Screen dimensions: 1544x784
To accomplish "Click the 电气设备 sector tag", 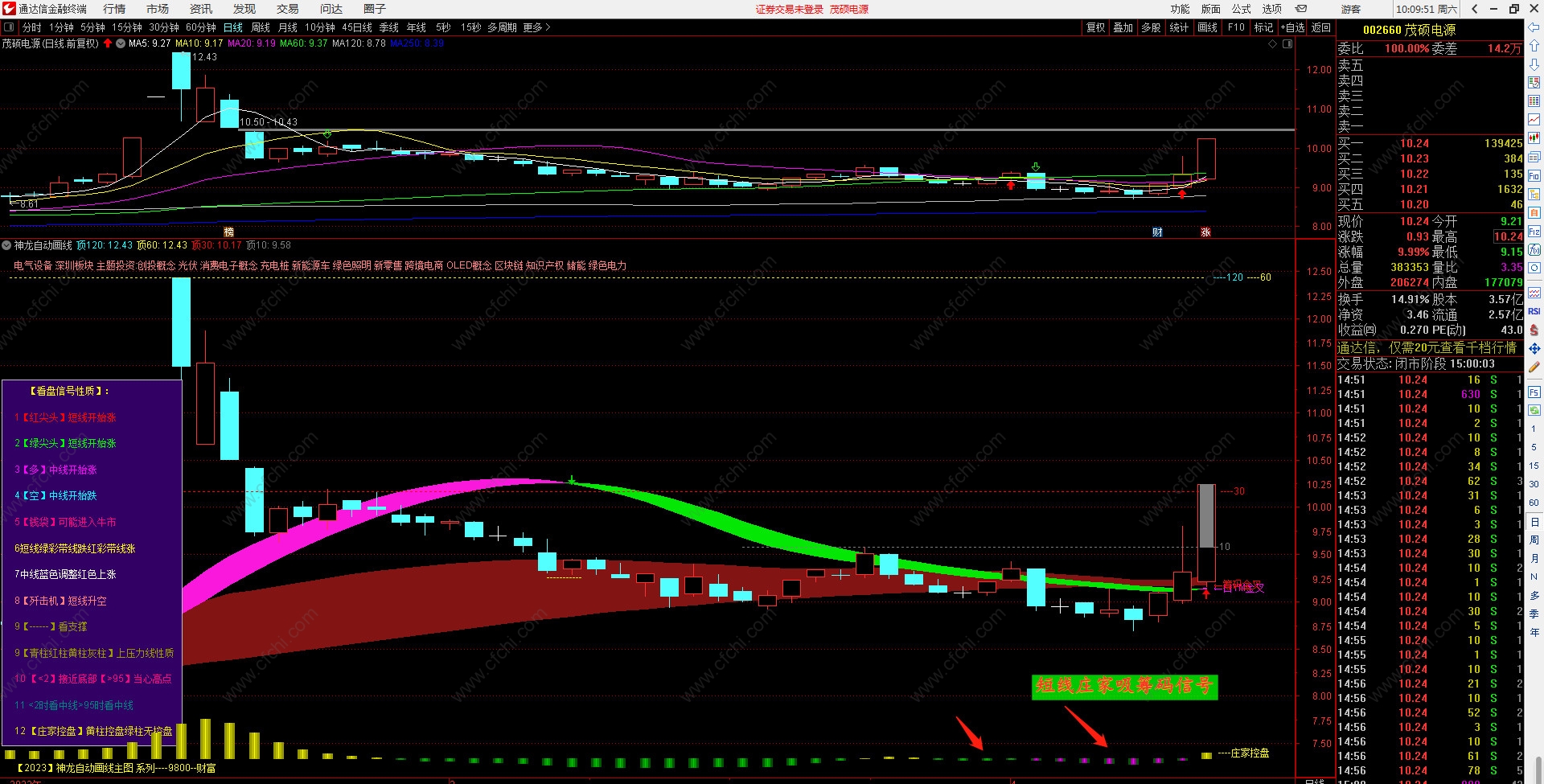I will click(33, 265).
